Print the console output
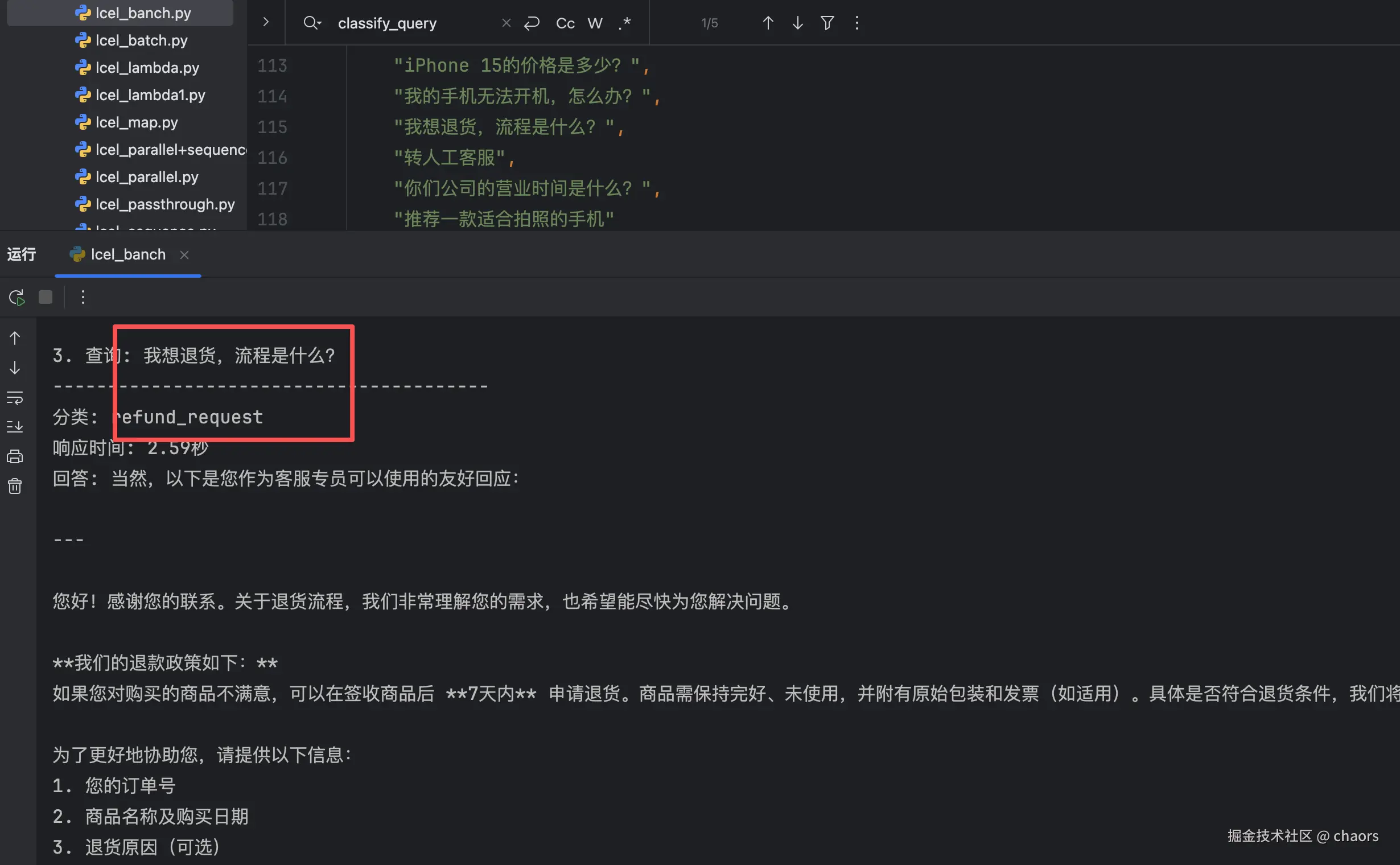Screen dimensions: 1400x865 [x=15, y=456]
